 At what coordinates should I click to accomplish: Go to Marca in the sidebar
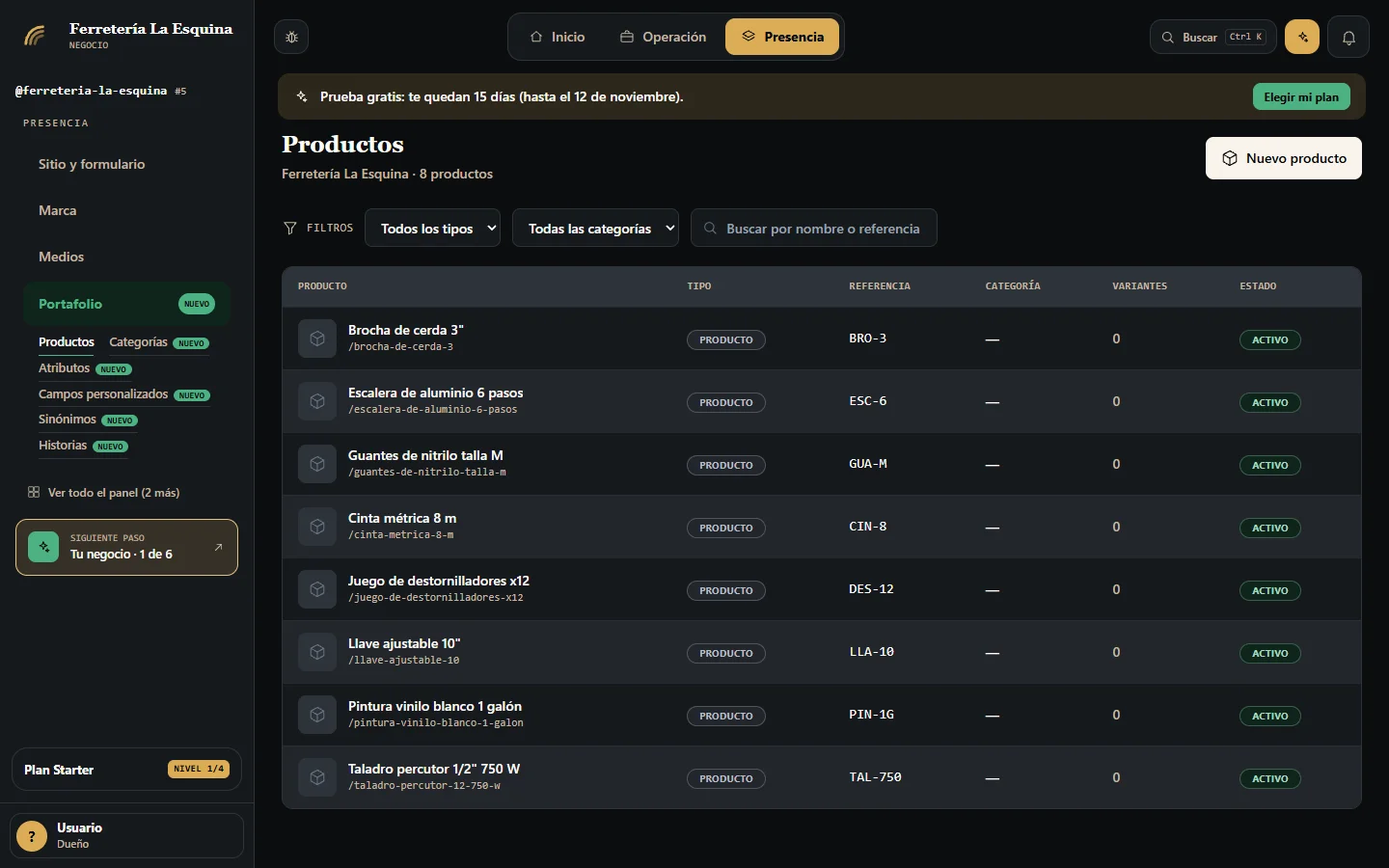(127, 210)
